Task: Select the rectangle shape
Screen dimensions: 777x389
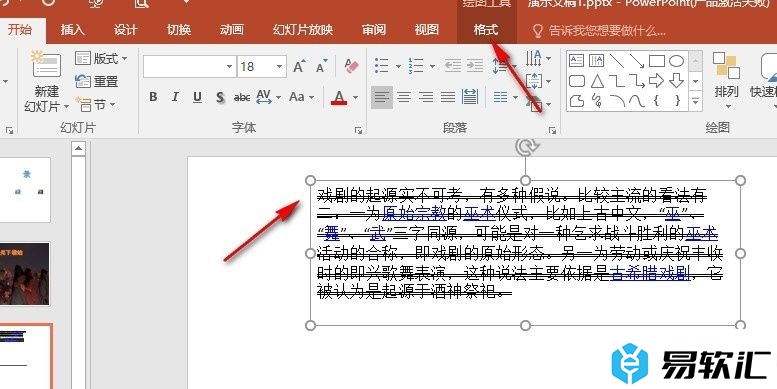Action: 657,61
